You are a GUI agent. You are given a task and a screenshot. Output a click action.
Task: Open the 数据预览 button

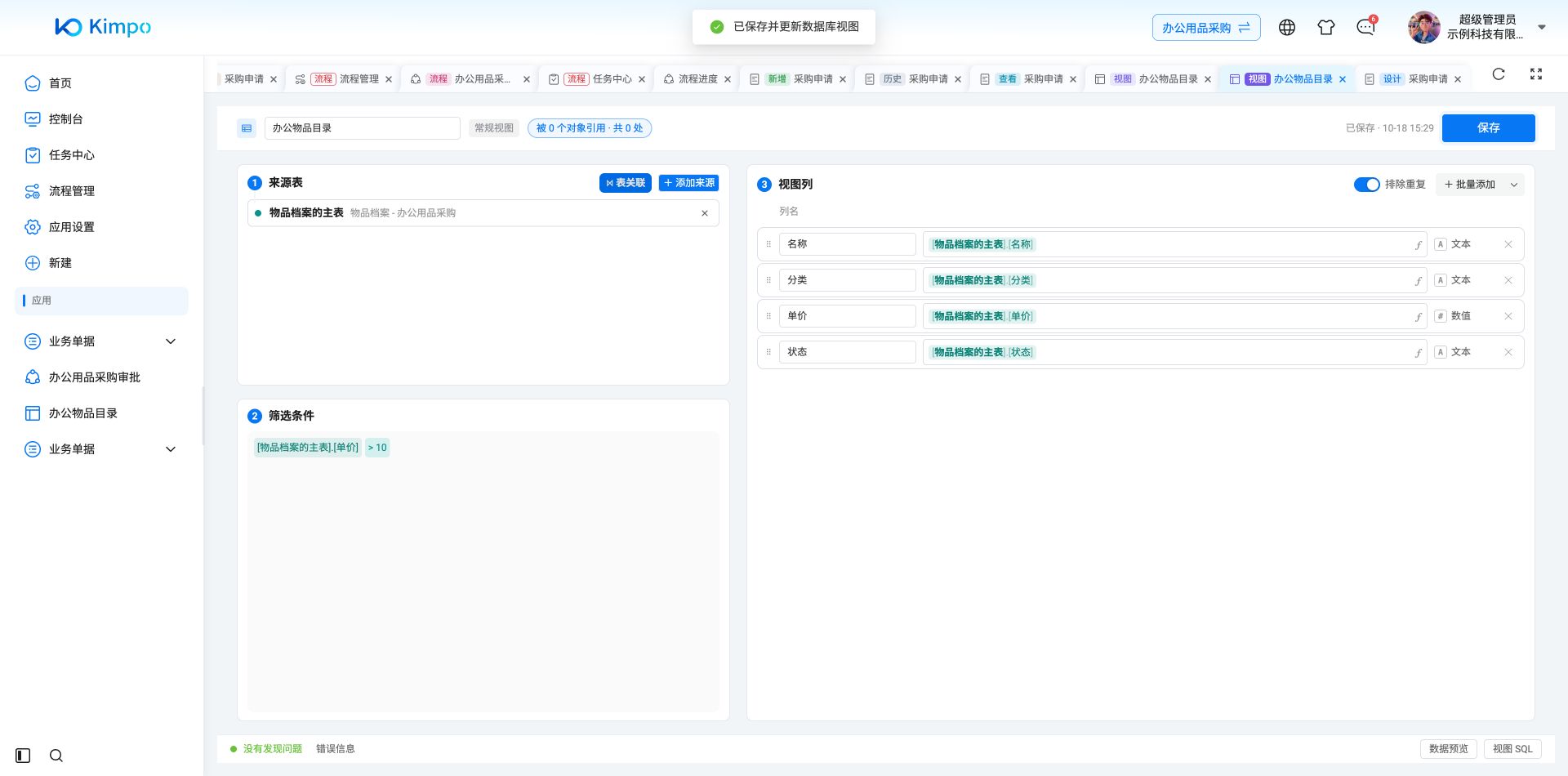click(x=1448, y=749)
